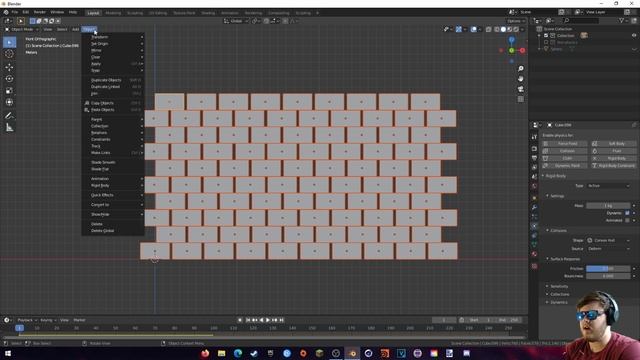Image resolution: width=640 pixels, height=360 pixels.
Task: Click the Dynamic Paint button
Action: (x=565, y=166)
